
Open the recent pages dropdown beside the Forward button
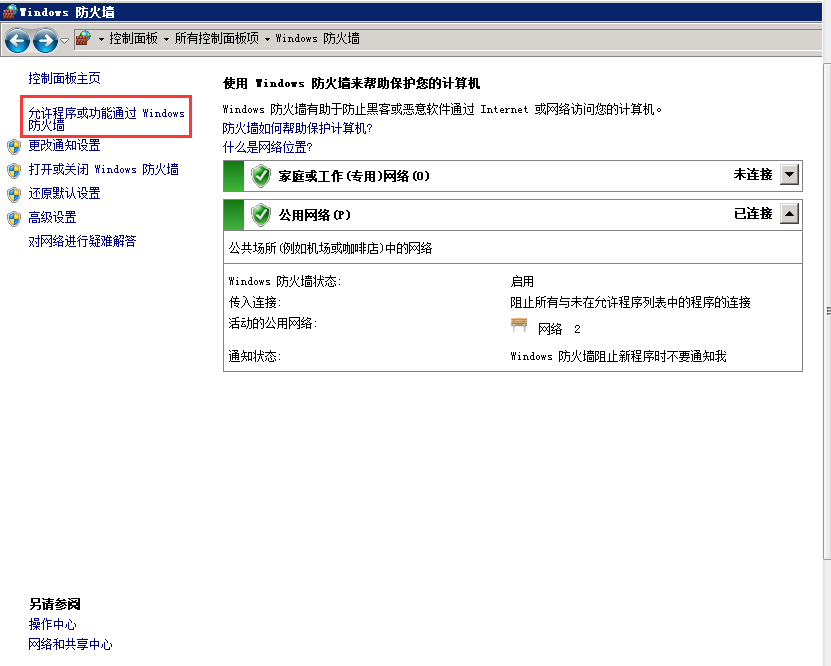click(x=65, y=40)
